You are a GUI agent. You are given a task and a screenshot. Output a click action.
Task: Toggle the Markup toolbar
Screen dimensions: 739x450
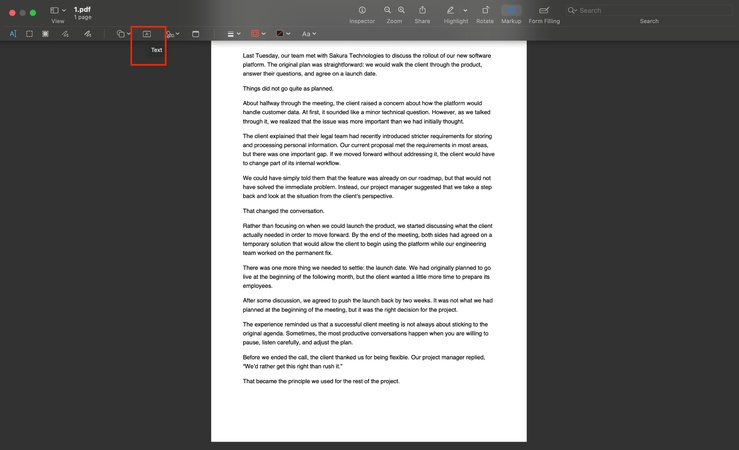(511, 10)
